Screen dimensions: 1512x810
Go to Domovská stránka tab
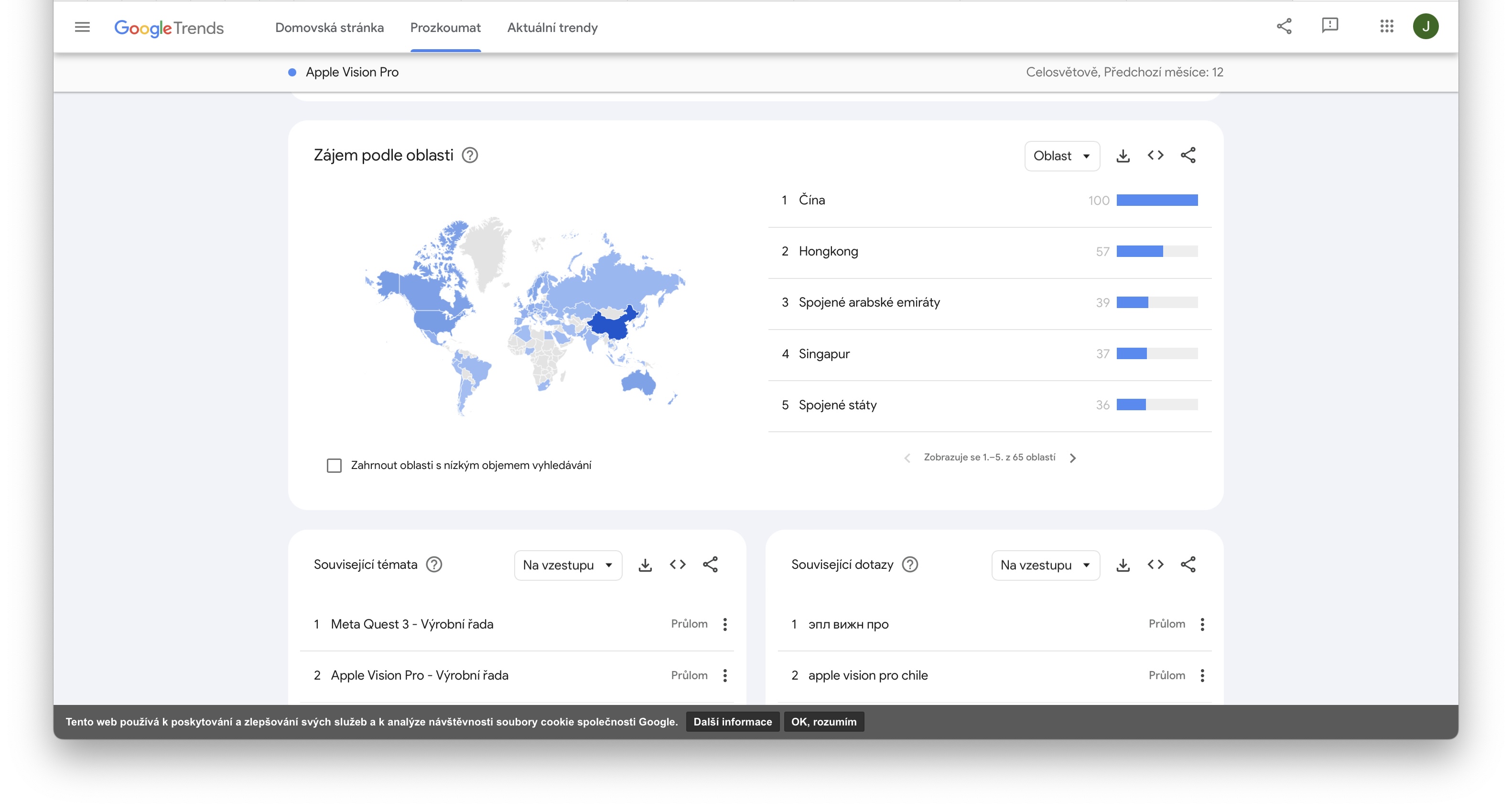coord(329,28)
